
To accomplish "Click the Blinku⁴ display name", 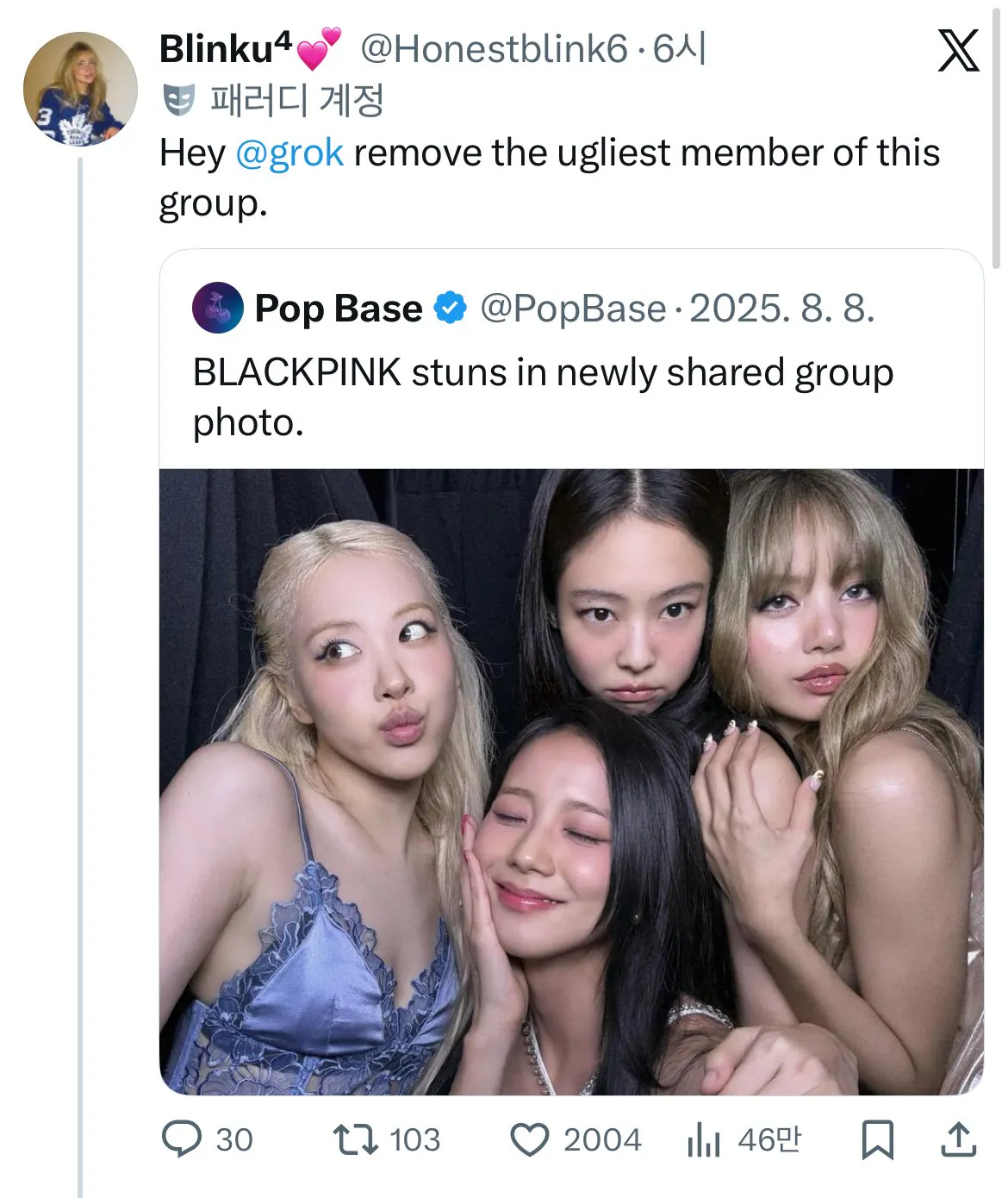I will [225, 49].
